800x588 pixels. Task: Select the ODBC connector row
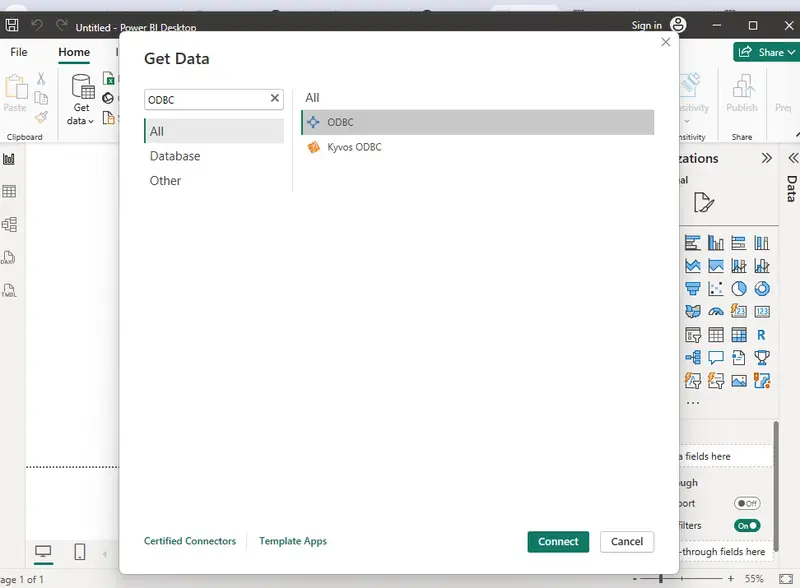[478, 122]
